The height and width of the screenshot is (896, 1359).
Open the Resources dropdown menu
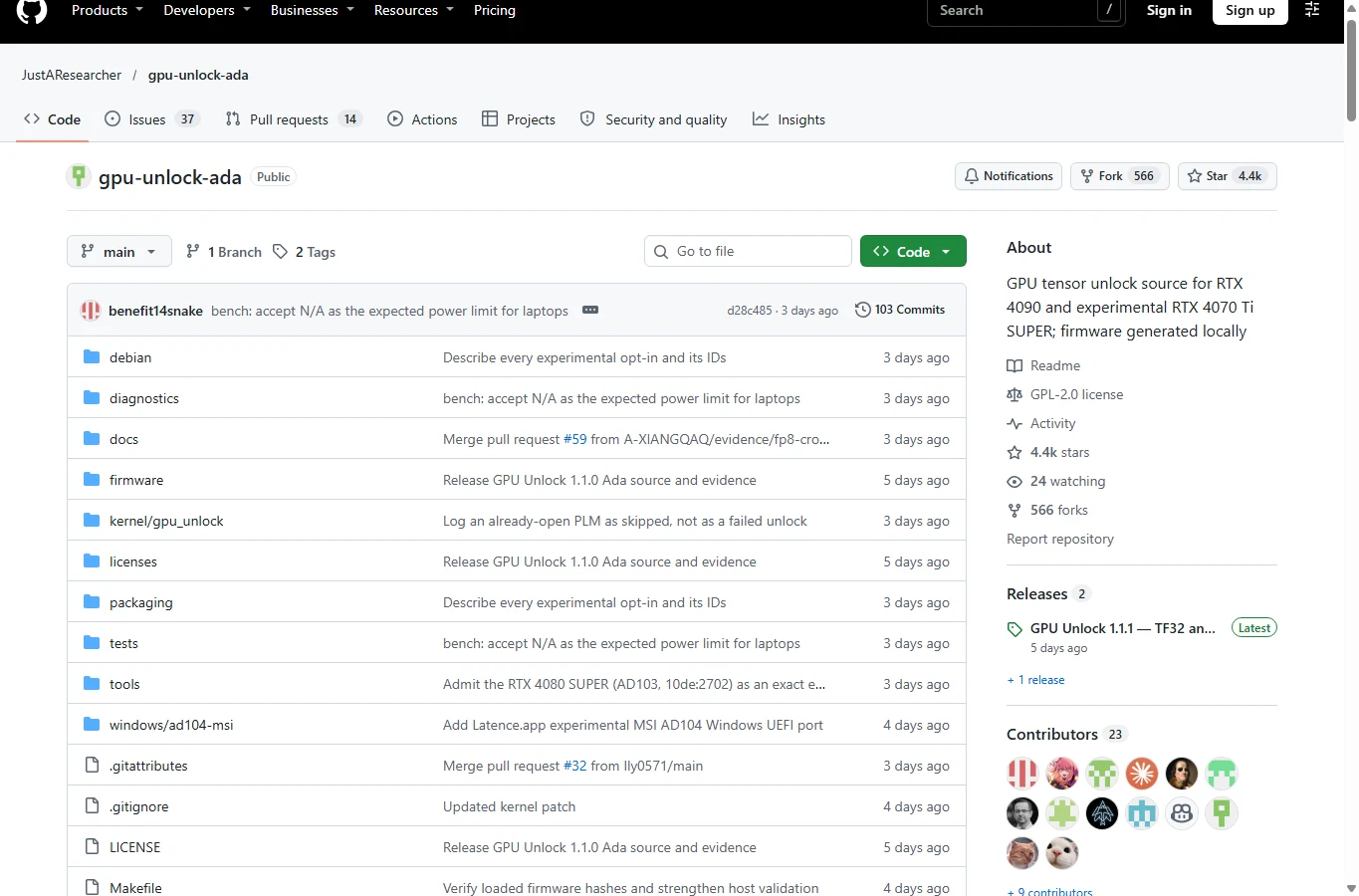pyautogui.click(x=414, y=10)
